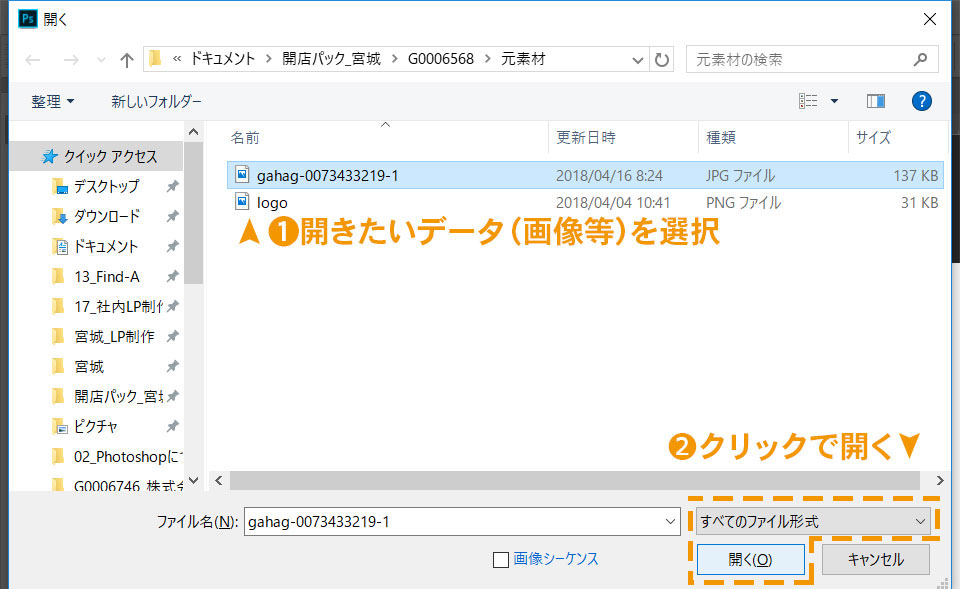Image resolution: width=960 pixels, height=589 pixels.
Task: Expand breadcrumb chevron after ドキュメント
Action: (269, 59)
